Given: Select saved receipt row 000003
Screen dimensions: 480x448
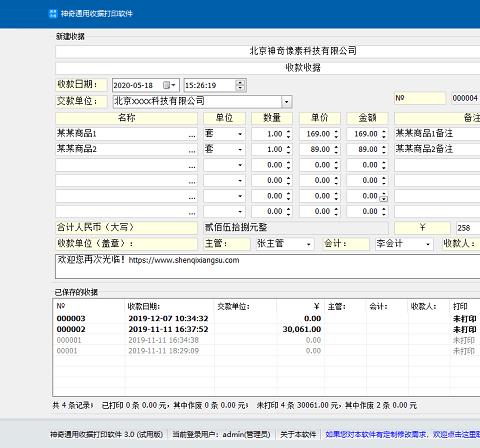Looking at the screenshot, I should 267,318.
